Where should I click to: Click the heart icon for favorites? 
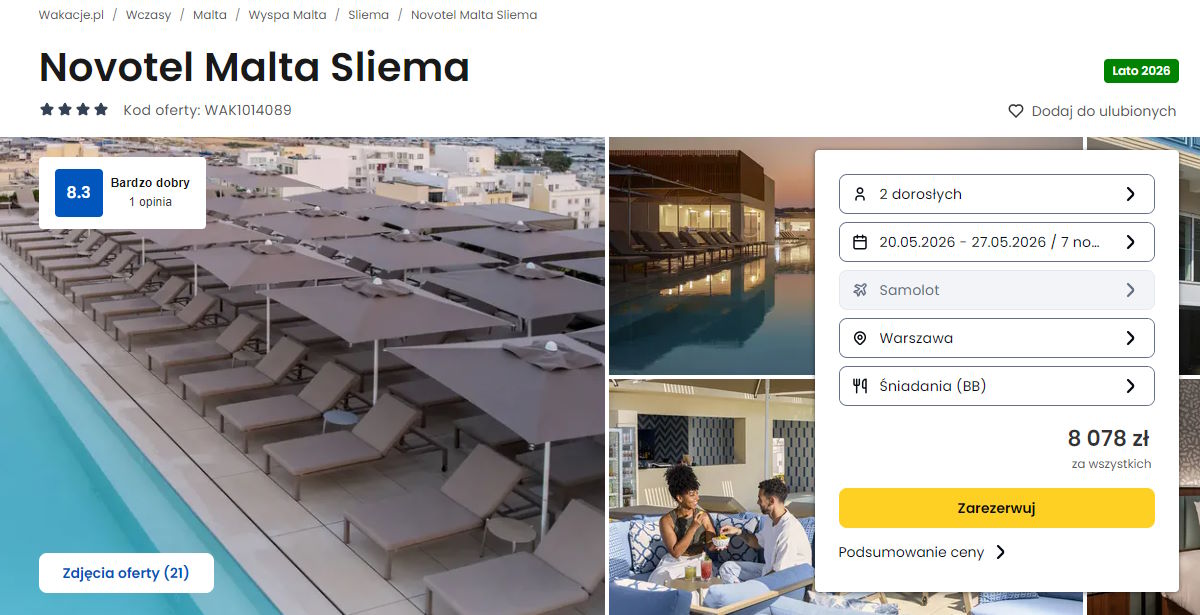click(x=1016, y=111)
